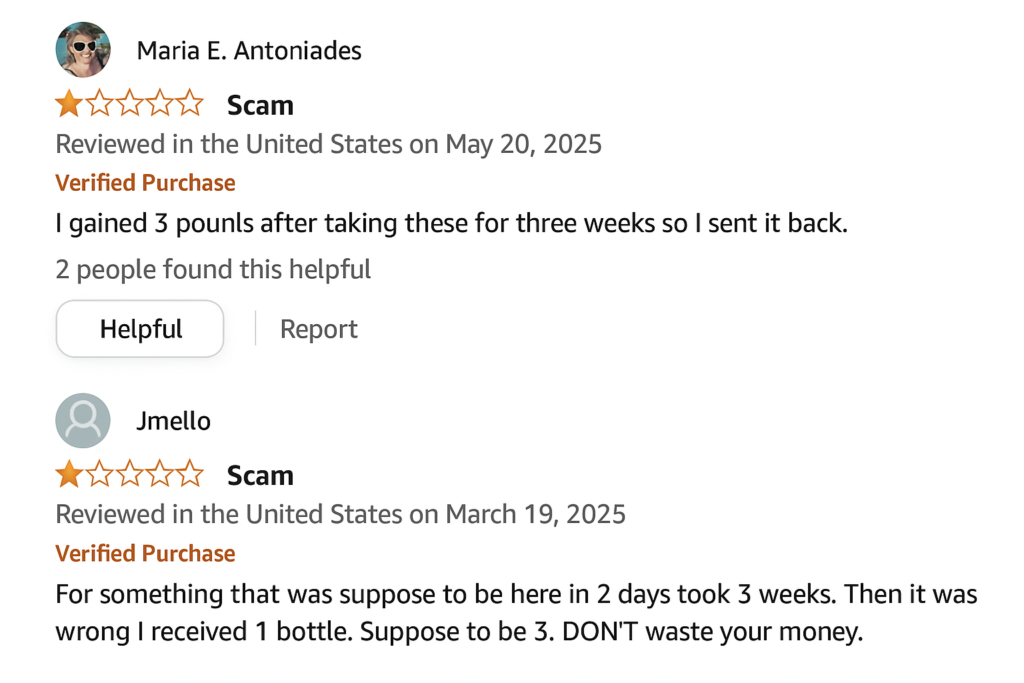Open Jmello's profile name link
This screenshot has width=1024, height=683.
click(173, 421)
